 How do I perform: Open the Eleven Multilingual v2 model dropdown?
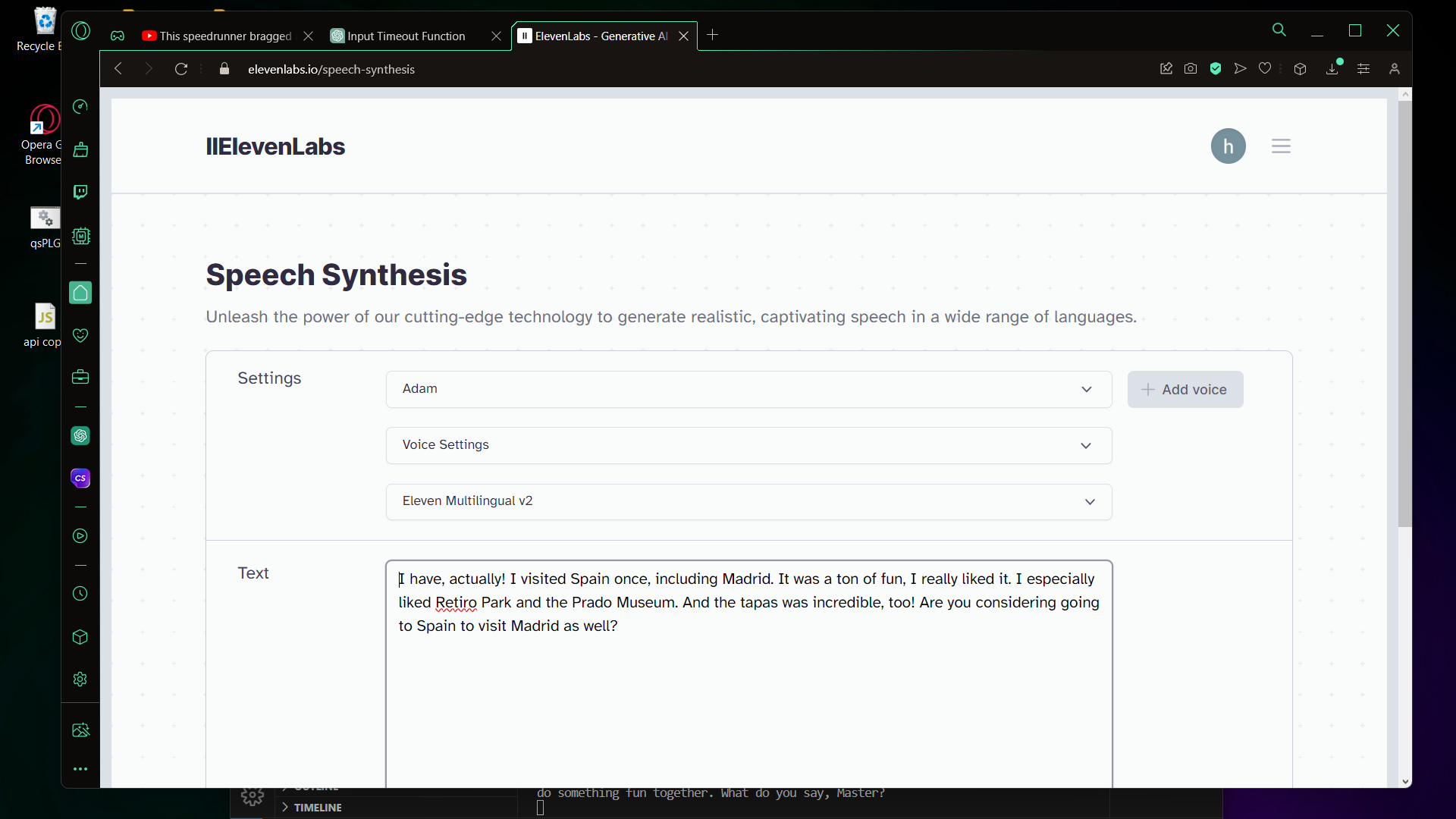pyautogui.click(x=748, y=501)
